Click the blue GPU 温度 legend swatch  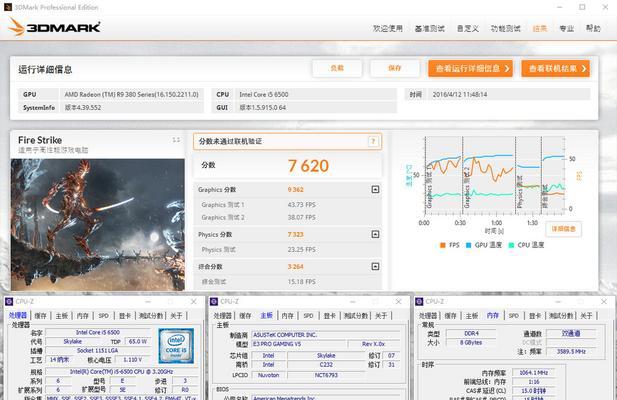(468, 245)
